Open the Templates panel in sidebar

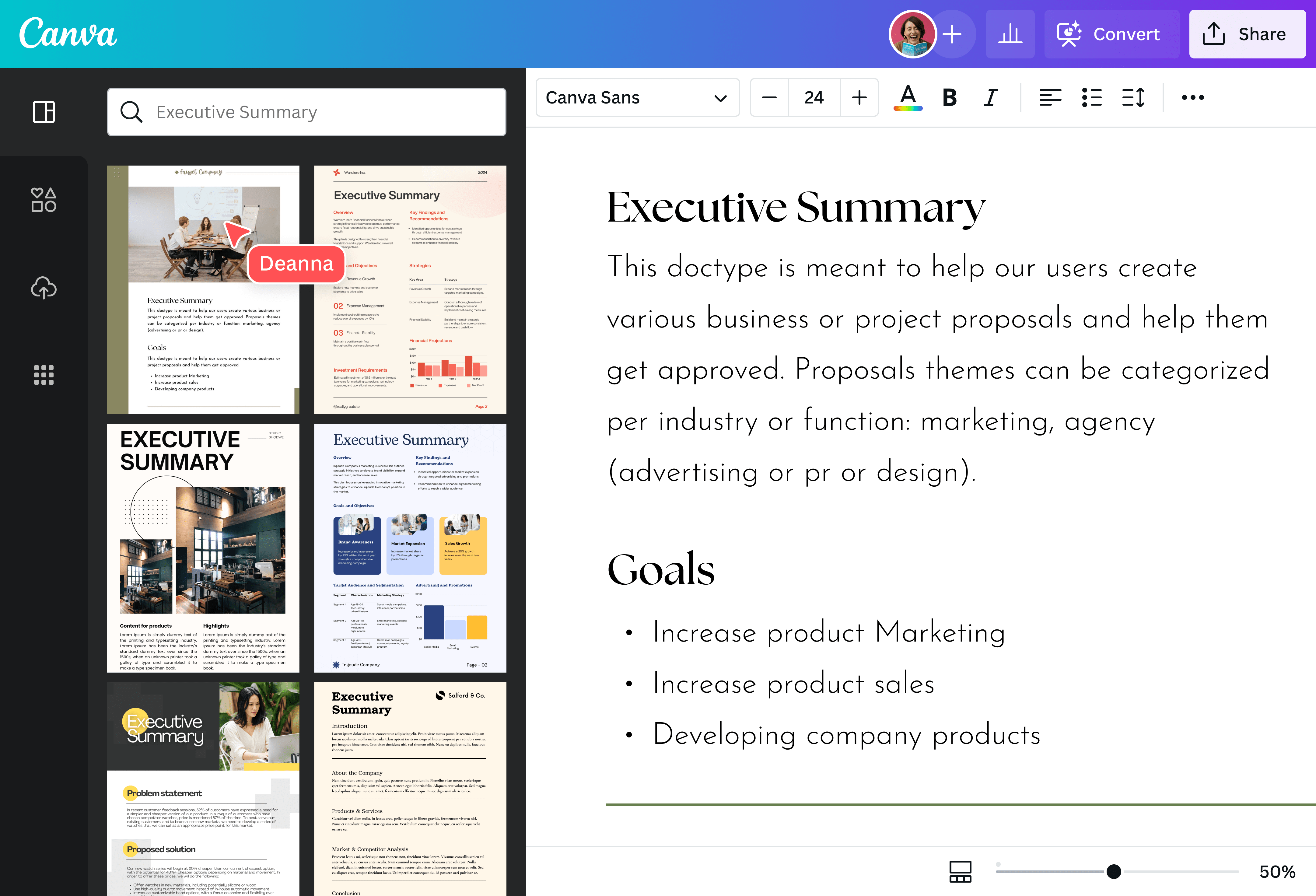44,112
